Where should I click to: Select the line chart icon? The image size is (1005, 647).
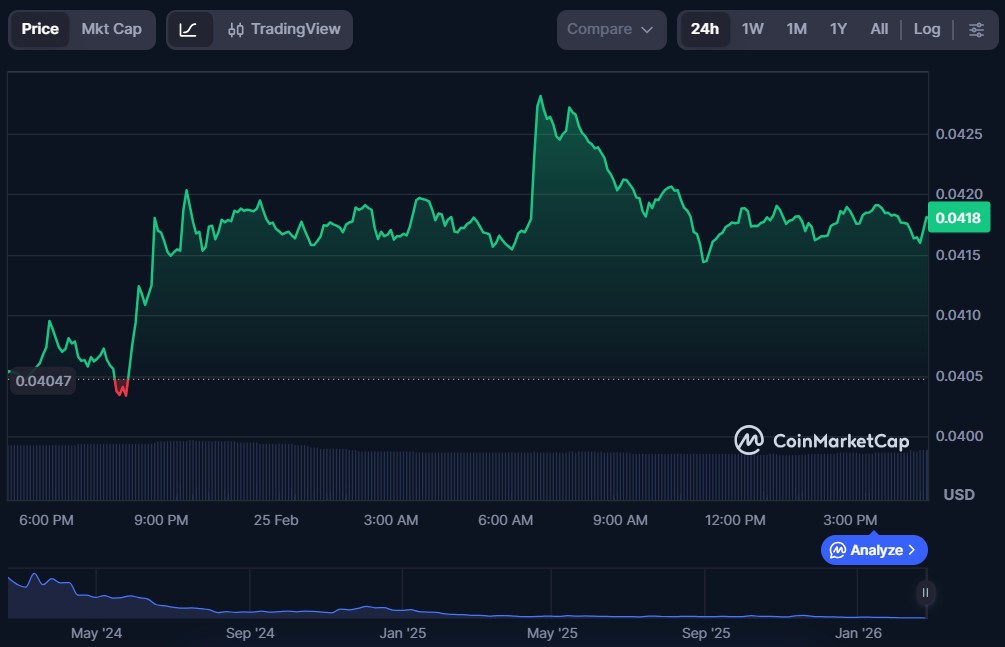189,29
